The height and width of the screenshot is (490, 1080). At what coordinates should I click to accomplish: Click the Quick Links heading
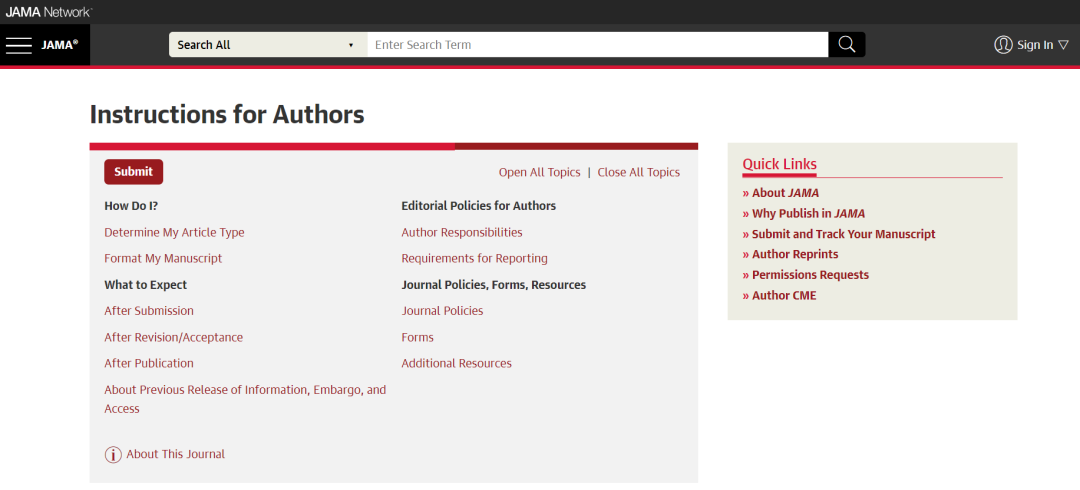[780, 164]
